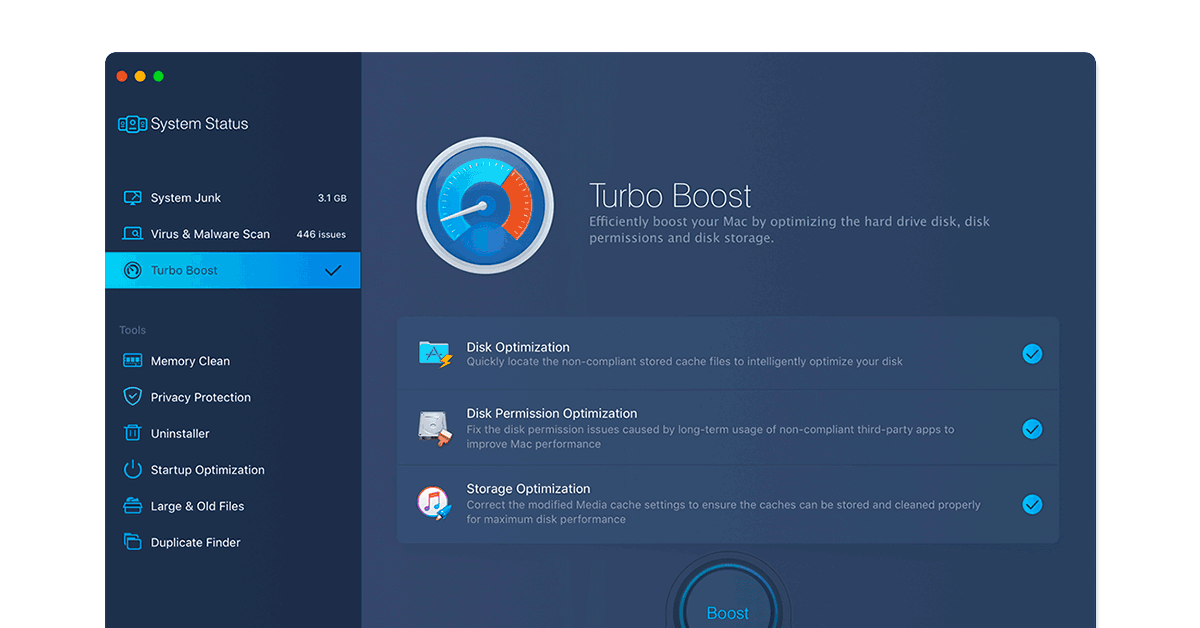Click the System Junk monitor icon
Screen dimensions: 1200x628
tap(132, 198)
